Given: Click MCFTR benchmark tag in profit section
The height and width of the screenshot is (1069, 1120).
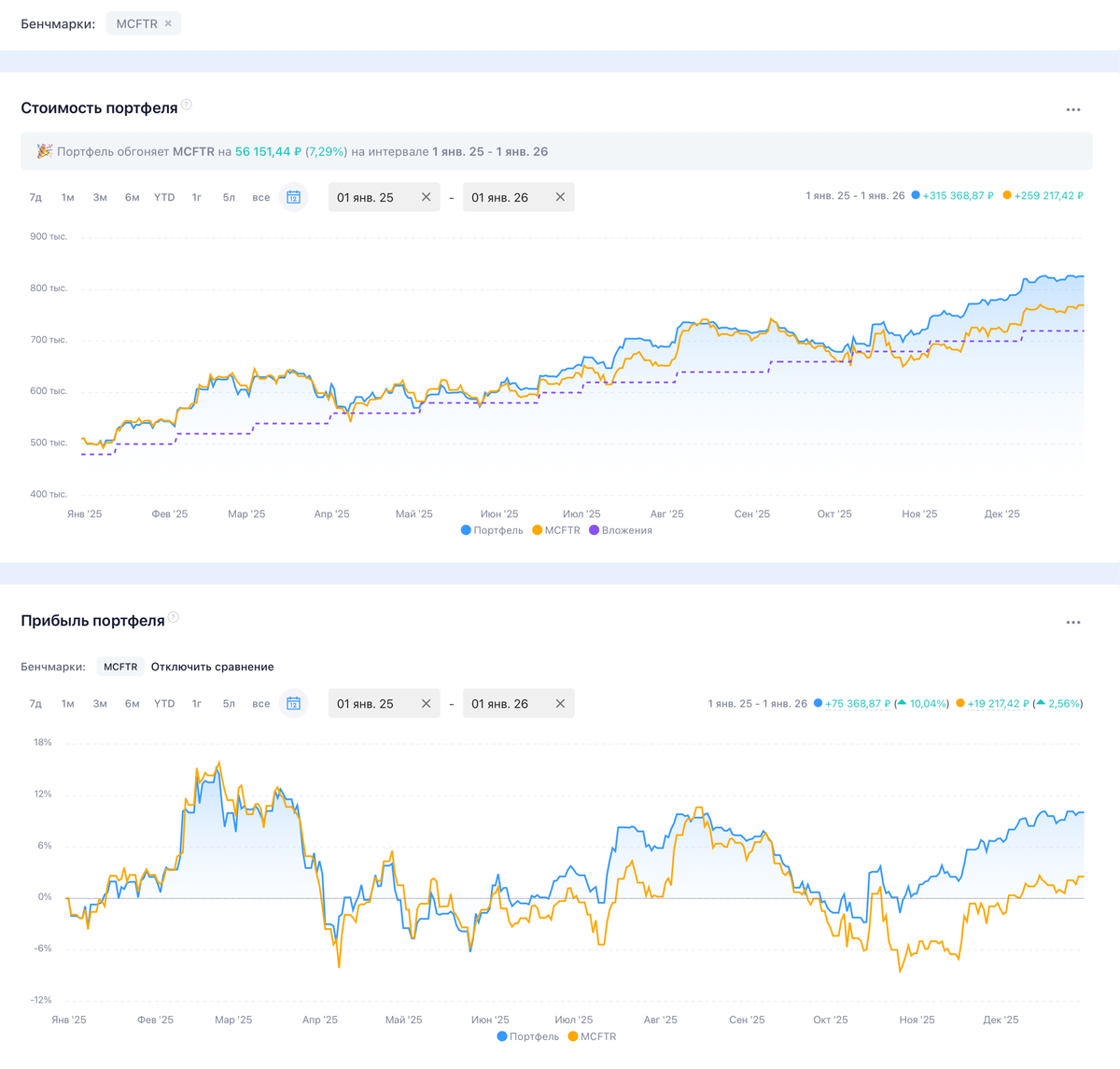Looking at the screenshot, I should 120,667.
